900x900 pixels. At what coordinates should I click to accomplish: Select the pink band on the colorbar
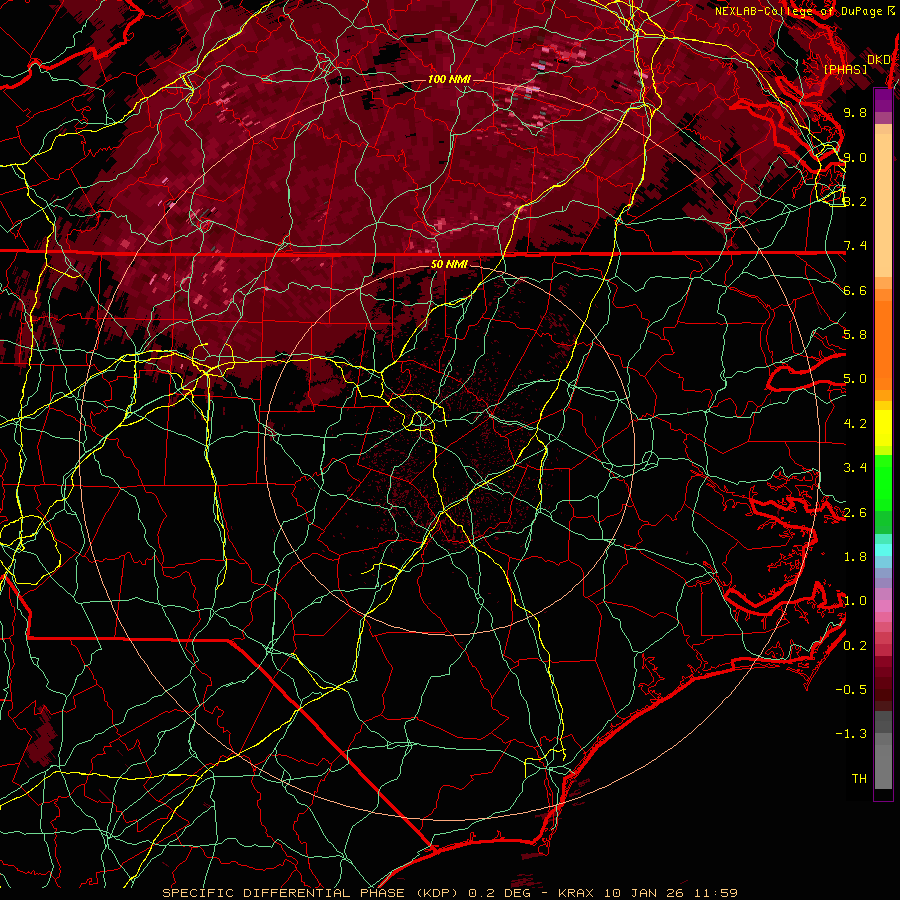coord(883,606)
